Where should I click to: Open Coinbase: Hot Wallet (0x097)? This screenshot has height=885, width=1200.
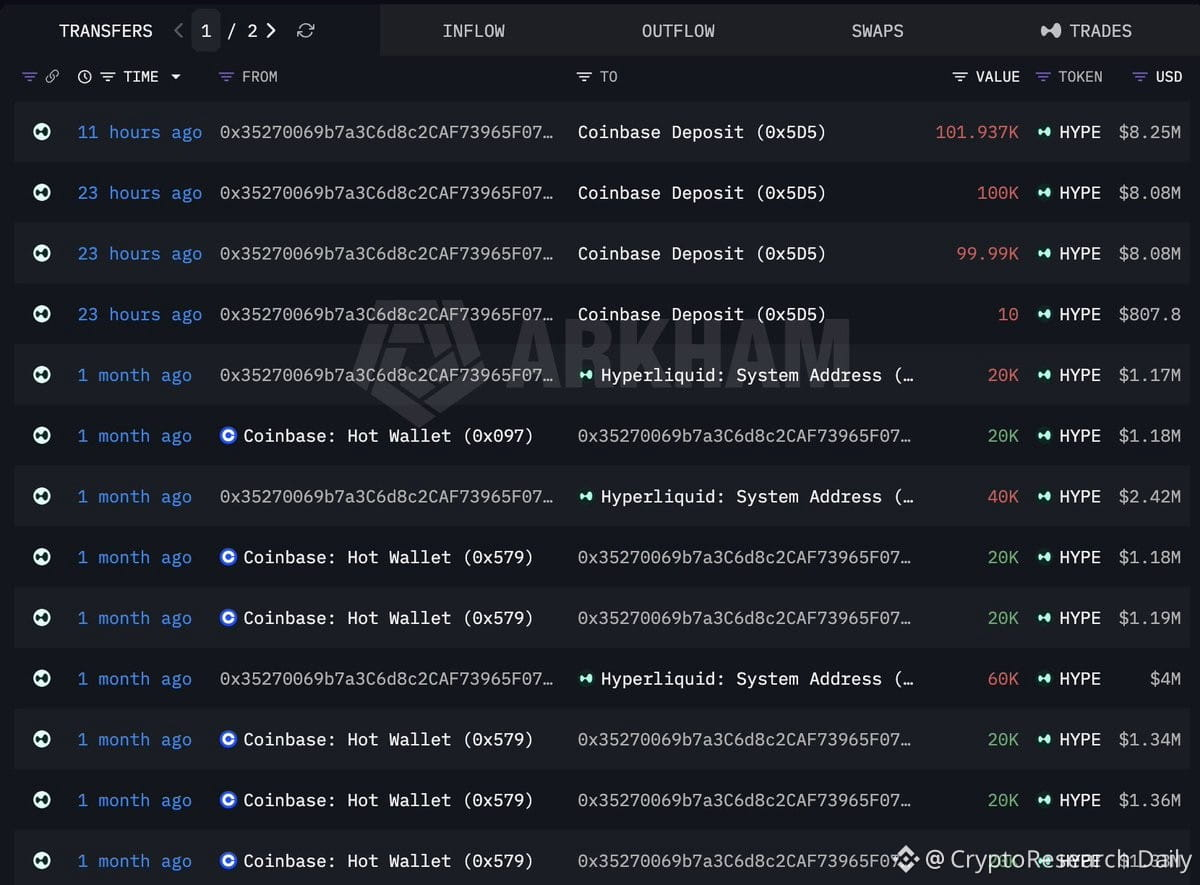[388, 436]
